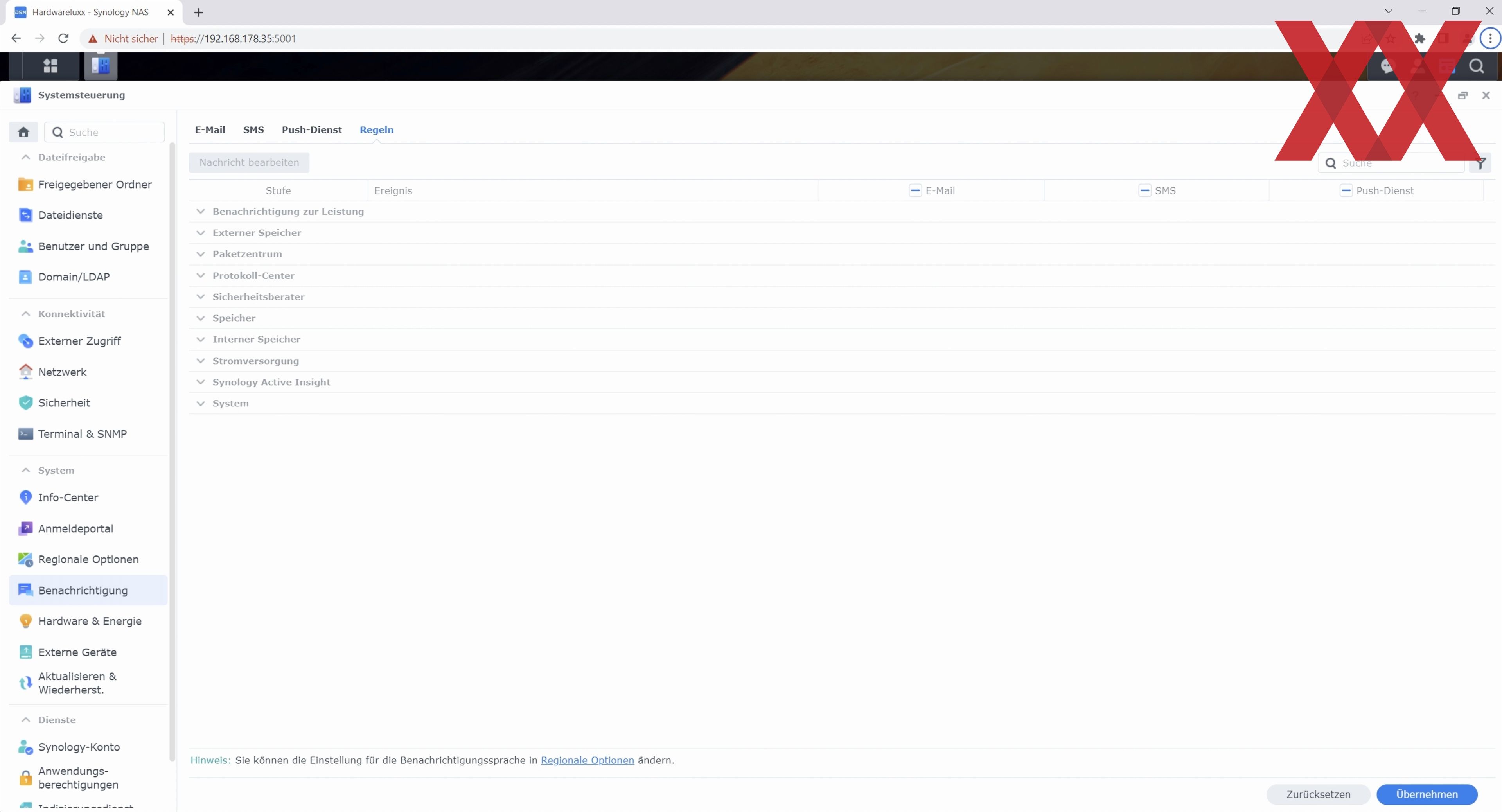Open Info-Center
The width and height of the screenshot is (1502, 812).
(89, 497)
